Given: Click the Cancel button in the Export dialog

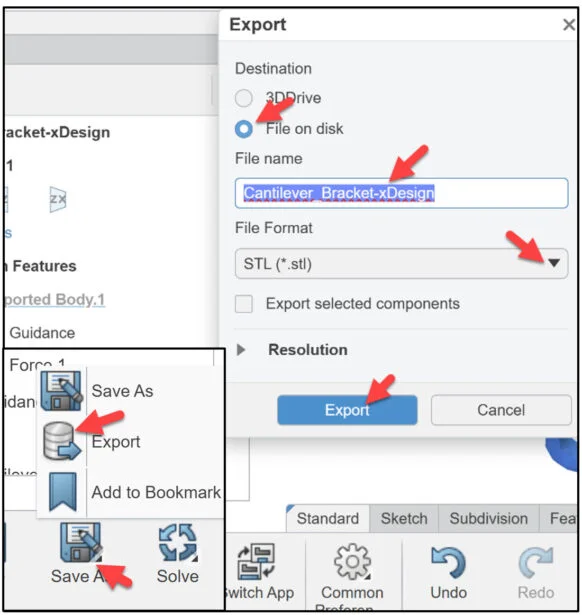Looking at the screenshot, I should [x=501, y=410].
